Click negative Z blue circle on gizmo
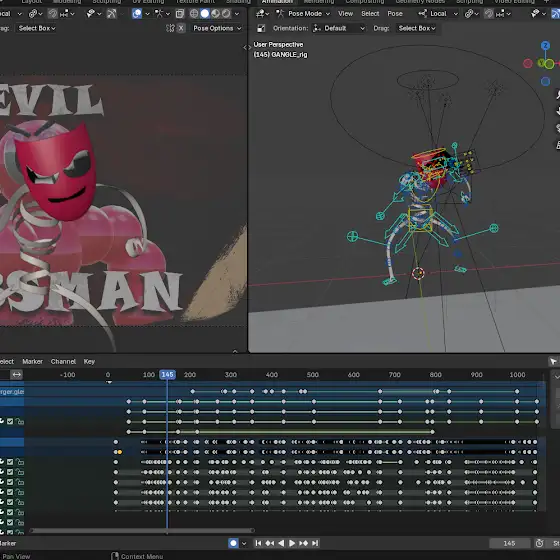 [x=545, y=81]
